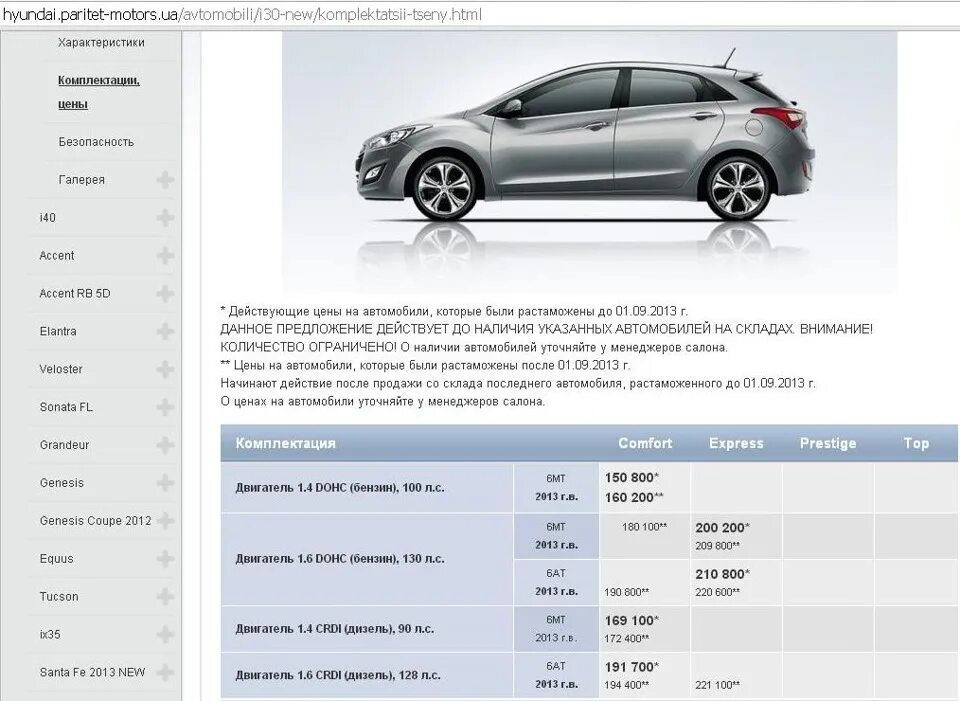The width and height of the screenshot is (960, 701).
Task: Open the Veloster model link
Action: [61, 369]
